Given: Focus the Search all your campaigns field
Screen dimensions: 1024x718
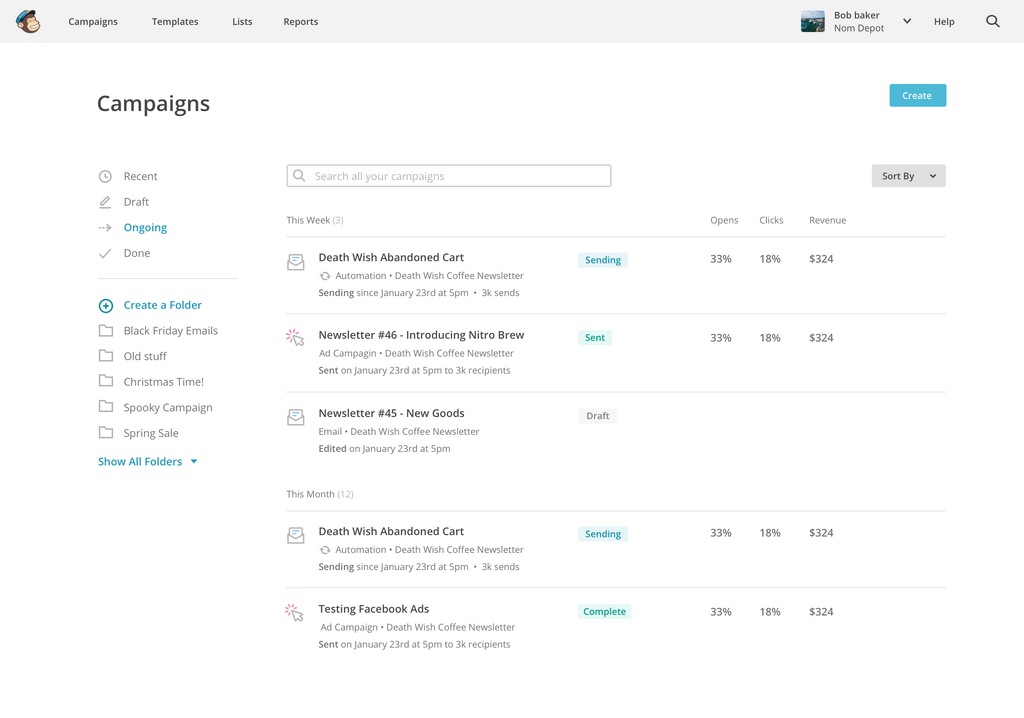Looking at the screenshot, I should (449, 176).
